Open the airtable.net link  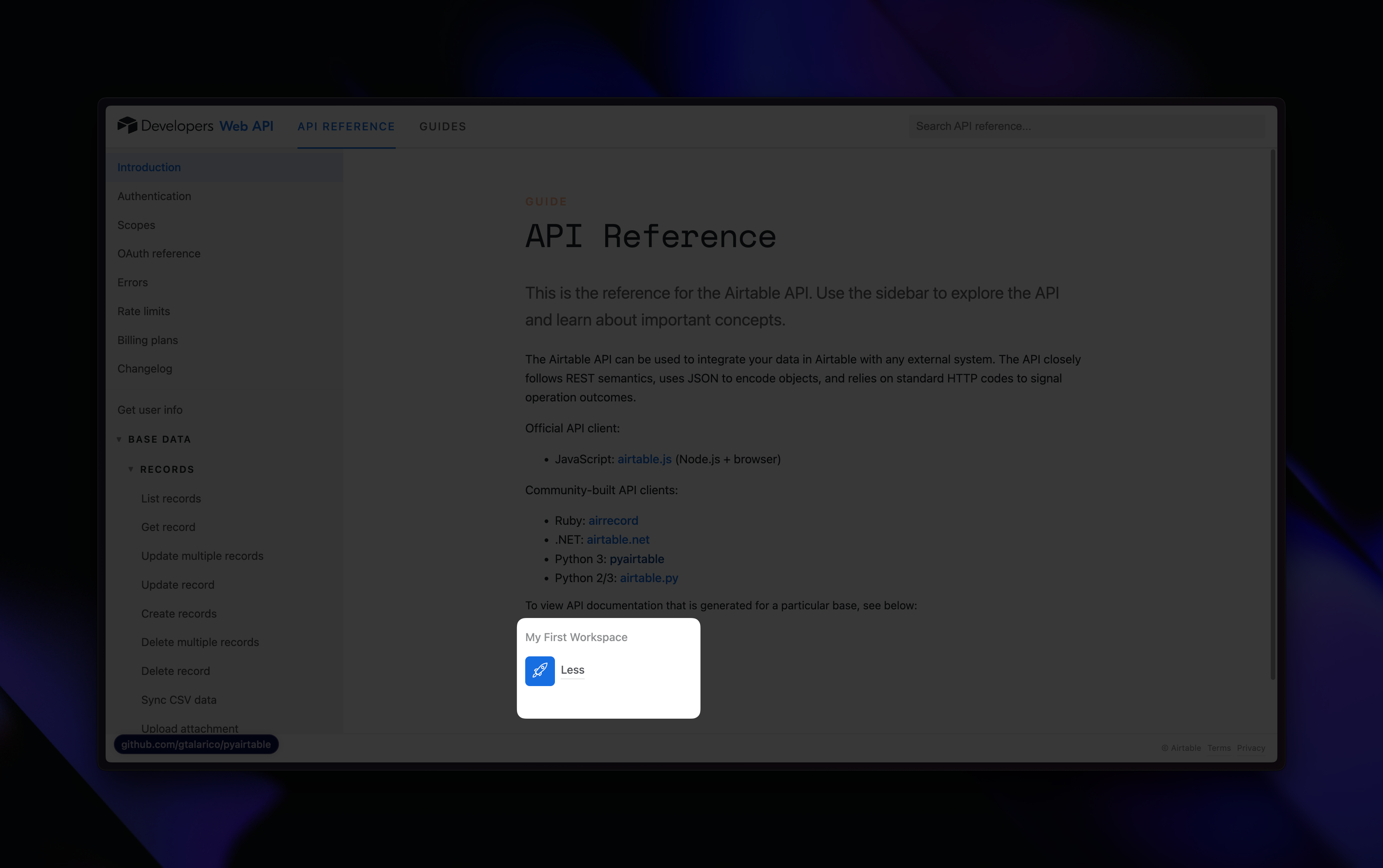(618, 540)
